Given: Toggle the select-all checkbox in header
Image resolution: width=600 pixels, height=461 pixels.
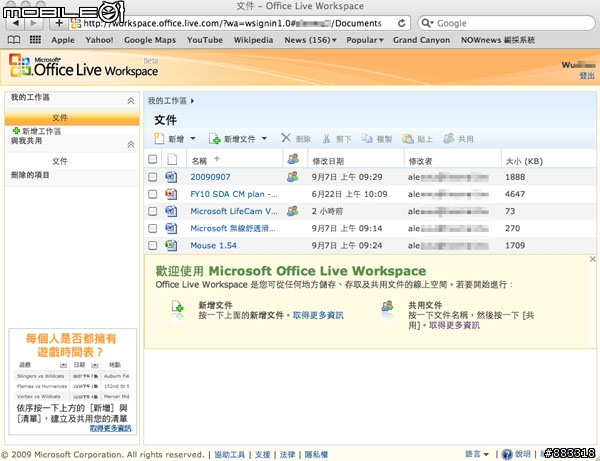Looking at the screenshot, I should [x=152, y=159].
